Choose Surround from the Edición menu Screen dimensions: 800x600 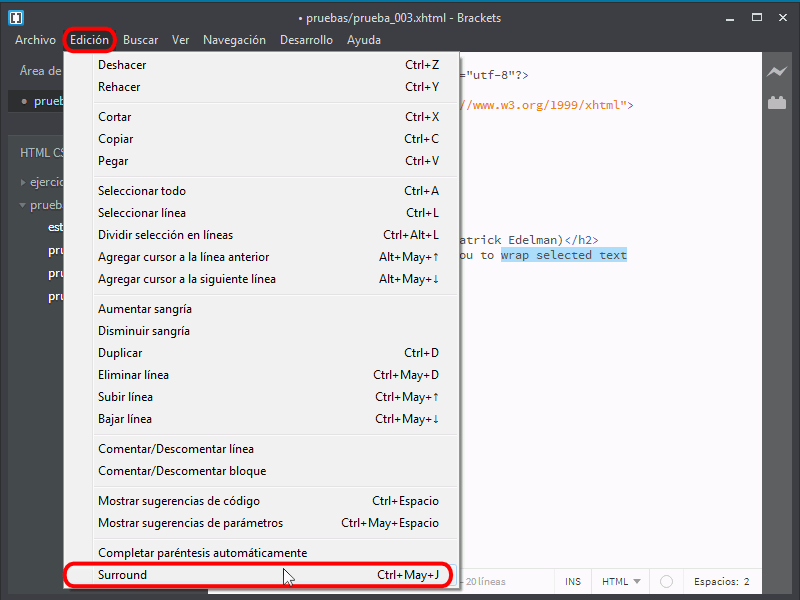click(x=261, y=575)
